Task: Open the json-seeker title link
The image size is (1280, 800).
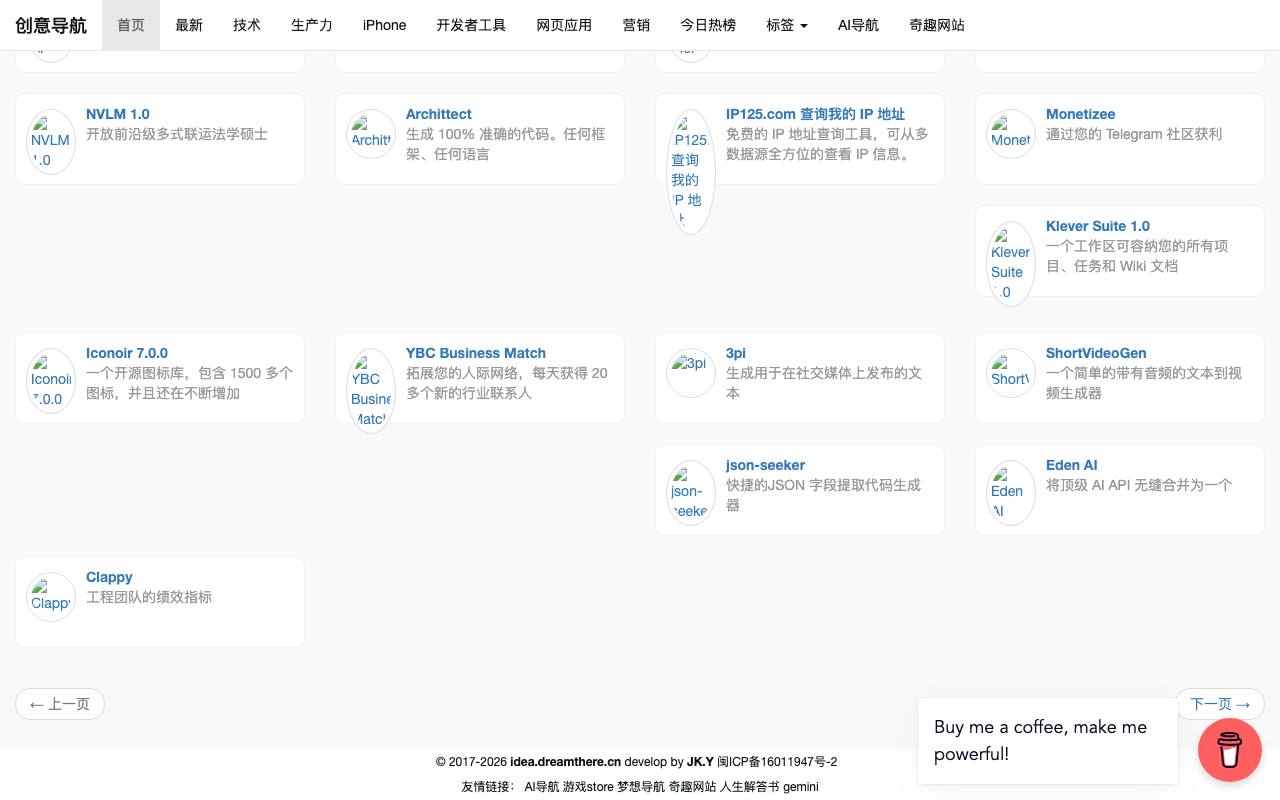Action: [765, 465]
